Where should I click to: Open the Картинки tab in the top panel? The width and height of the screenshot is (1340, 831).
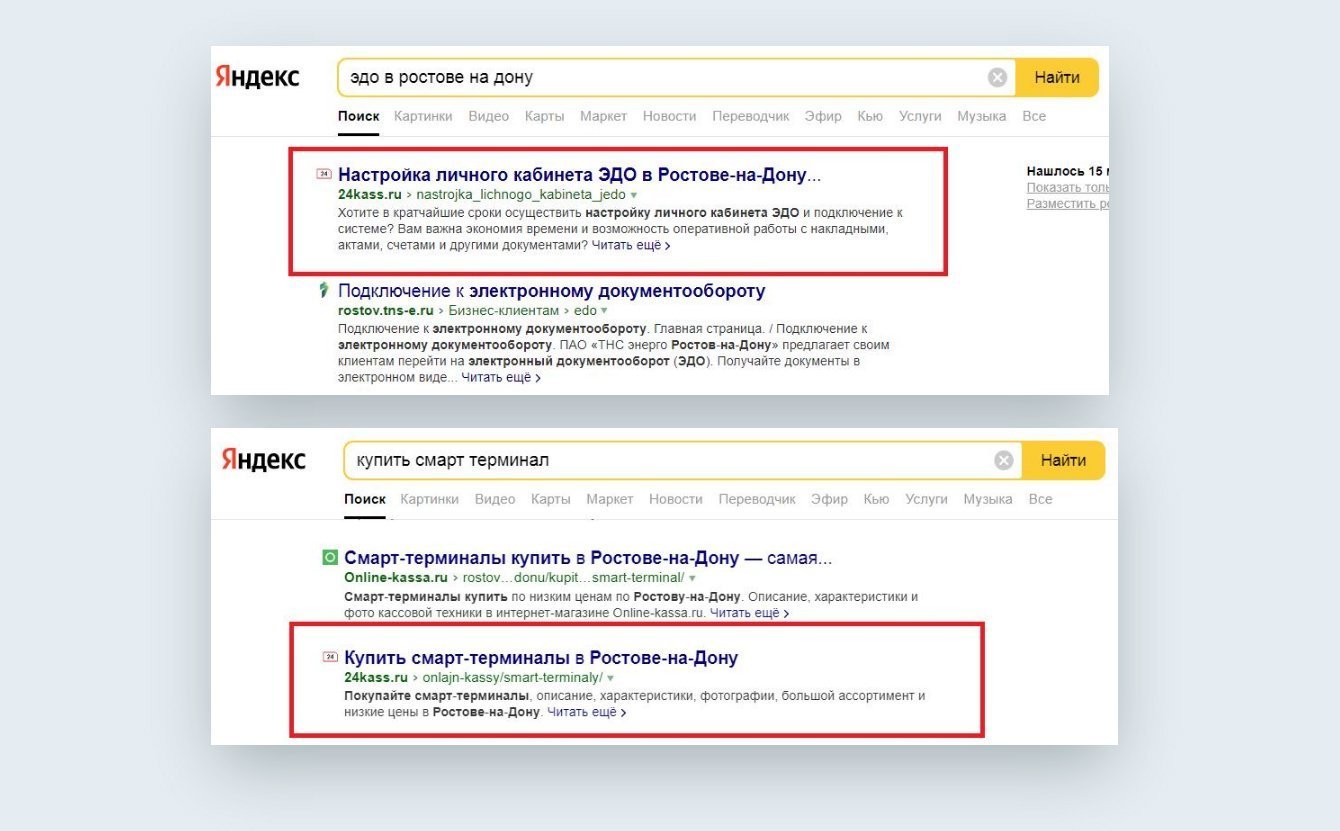[x=423, y=116]
